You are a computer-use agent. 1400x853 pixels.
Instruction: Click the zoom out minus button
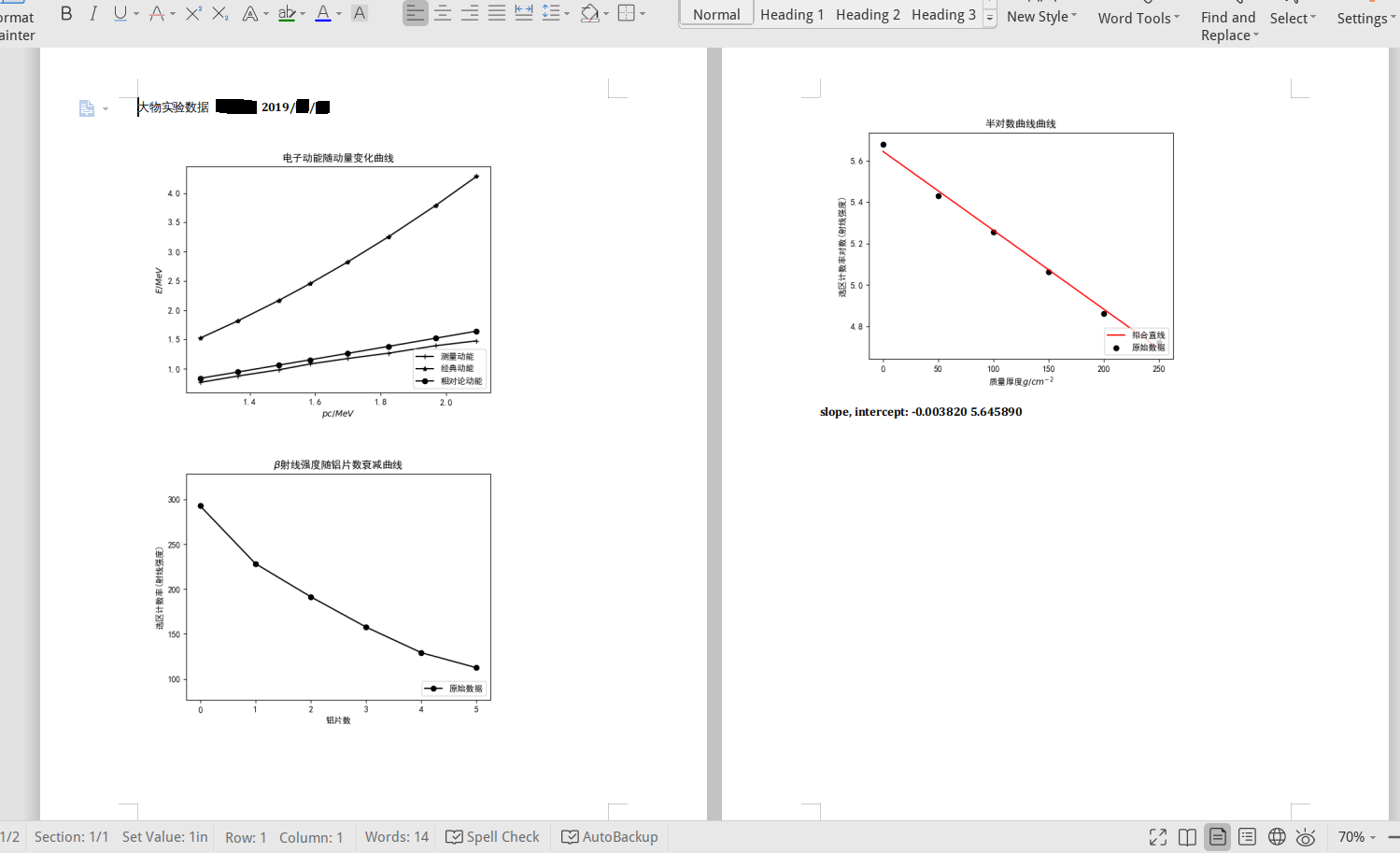point(1393,837)
